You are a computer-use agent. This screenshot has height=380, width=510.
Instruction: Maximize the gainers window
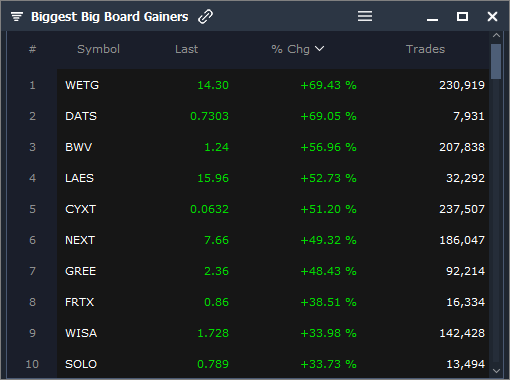tap(462, 16)
